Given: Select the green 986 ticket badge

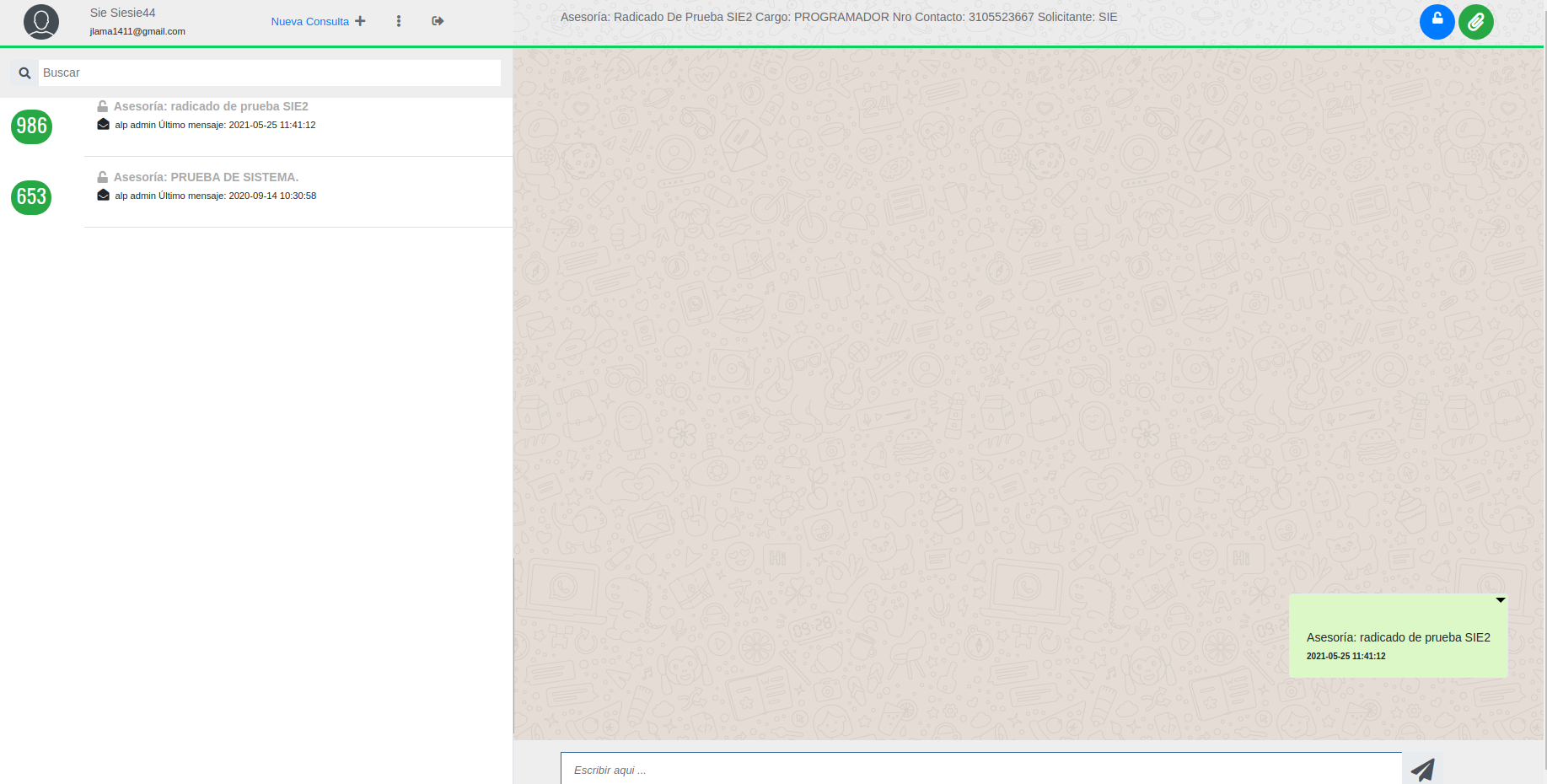Looking at the screenshot, I should point(32,126).
